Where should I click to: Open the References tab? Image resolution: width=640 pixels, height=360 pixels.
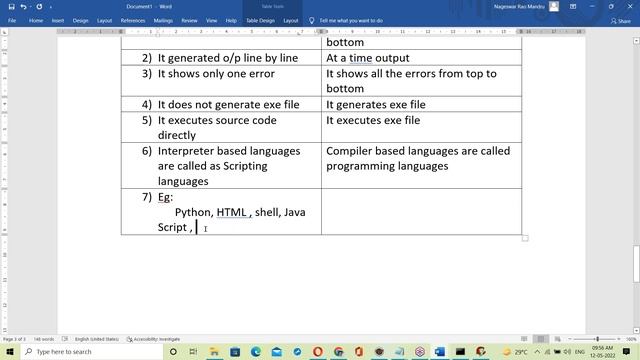(133, 20)
